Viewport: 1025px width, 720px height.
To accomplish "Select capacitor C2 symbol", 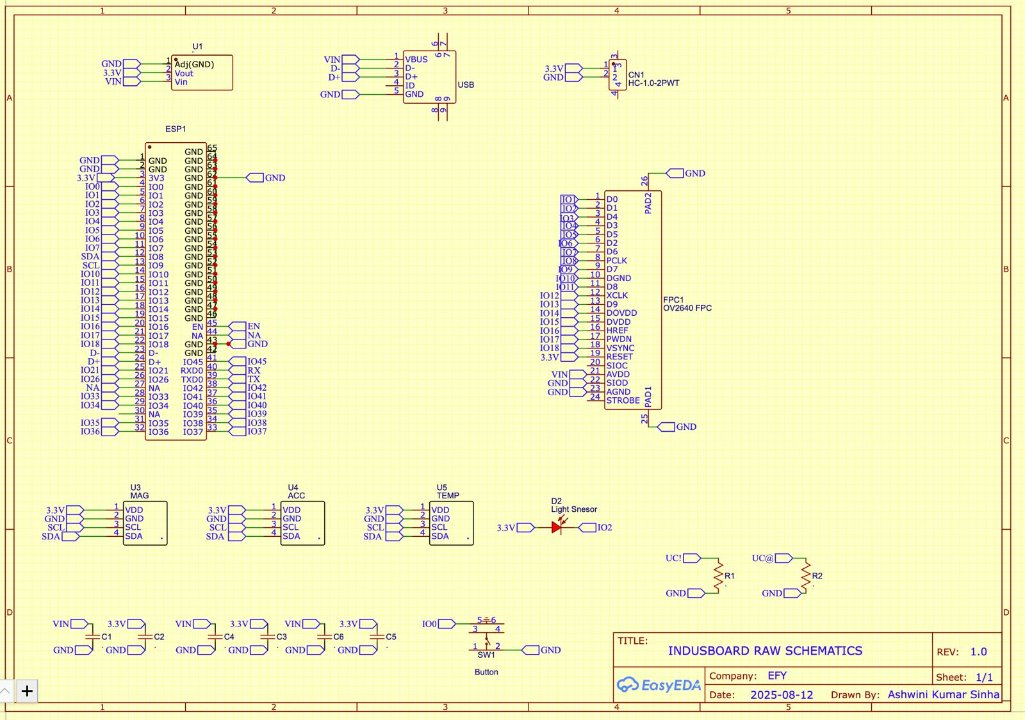I will [145, 636].
